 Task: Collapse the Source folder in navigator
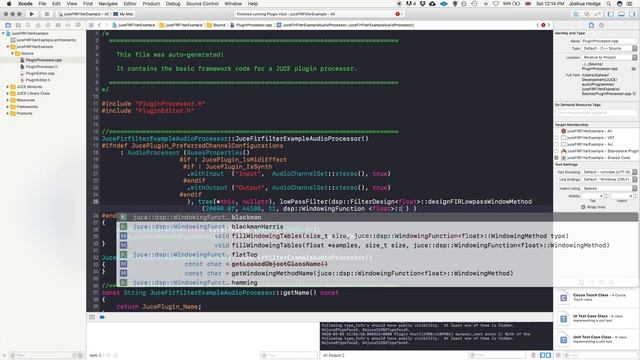pos(13,53)
